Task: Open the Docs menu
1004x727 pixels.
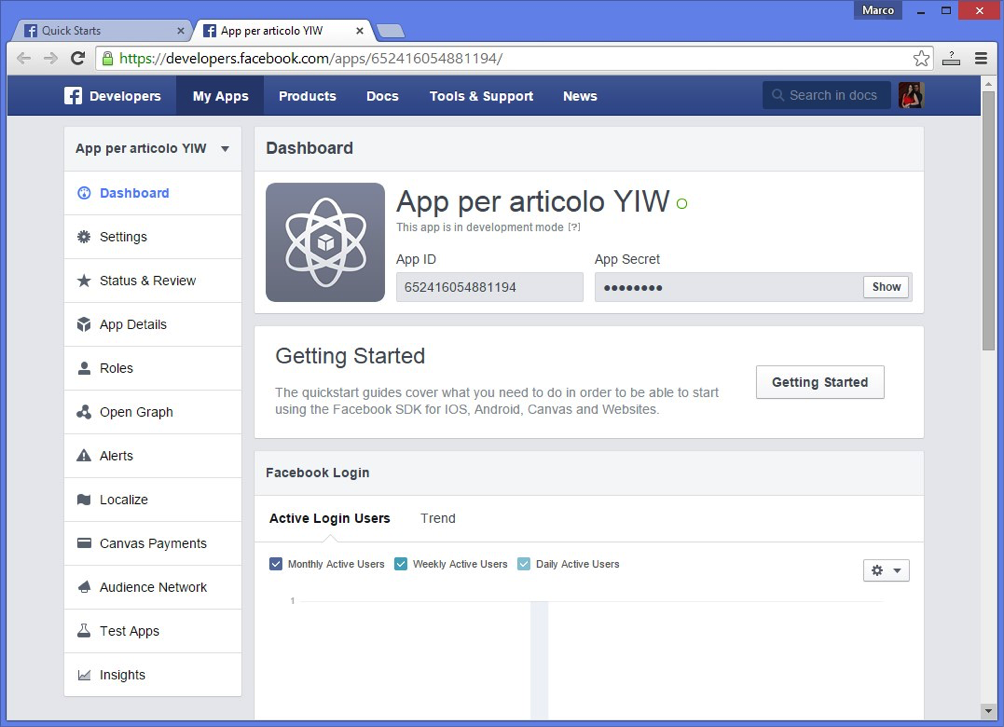Action: coord(382,95)
